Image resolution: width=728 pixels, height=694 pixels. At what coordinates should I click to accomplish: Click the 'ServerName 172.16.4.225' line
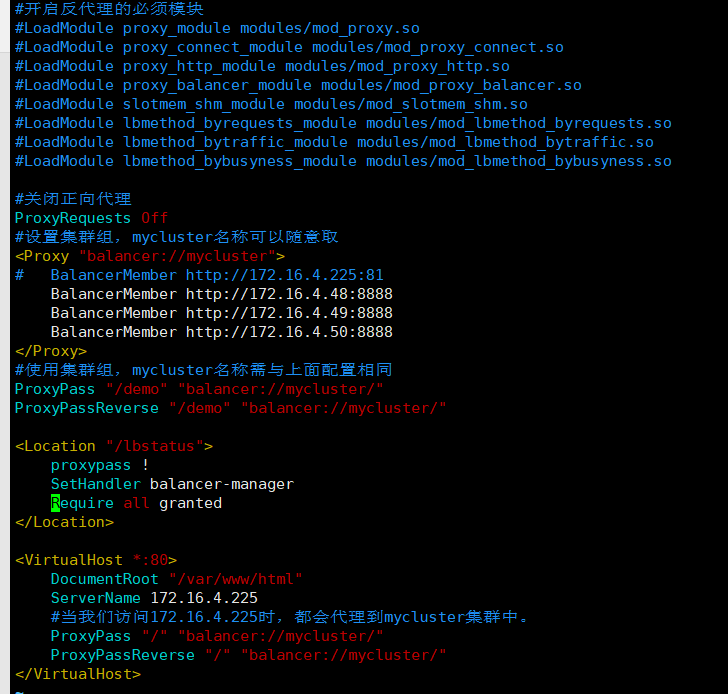[x=154, y=599]
